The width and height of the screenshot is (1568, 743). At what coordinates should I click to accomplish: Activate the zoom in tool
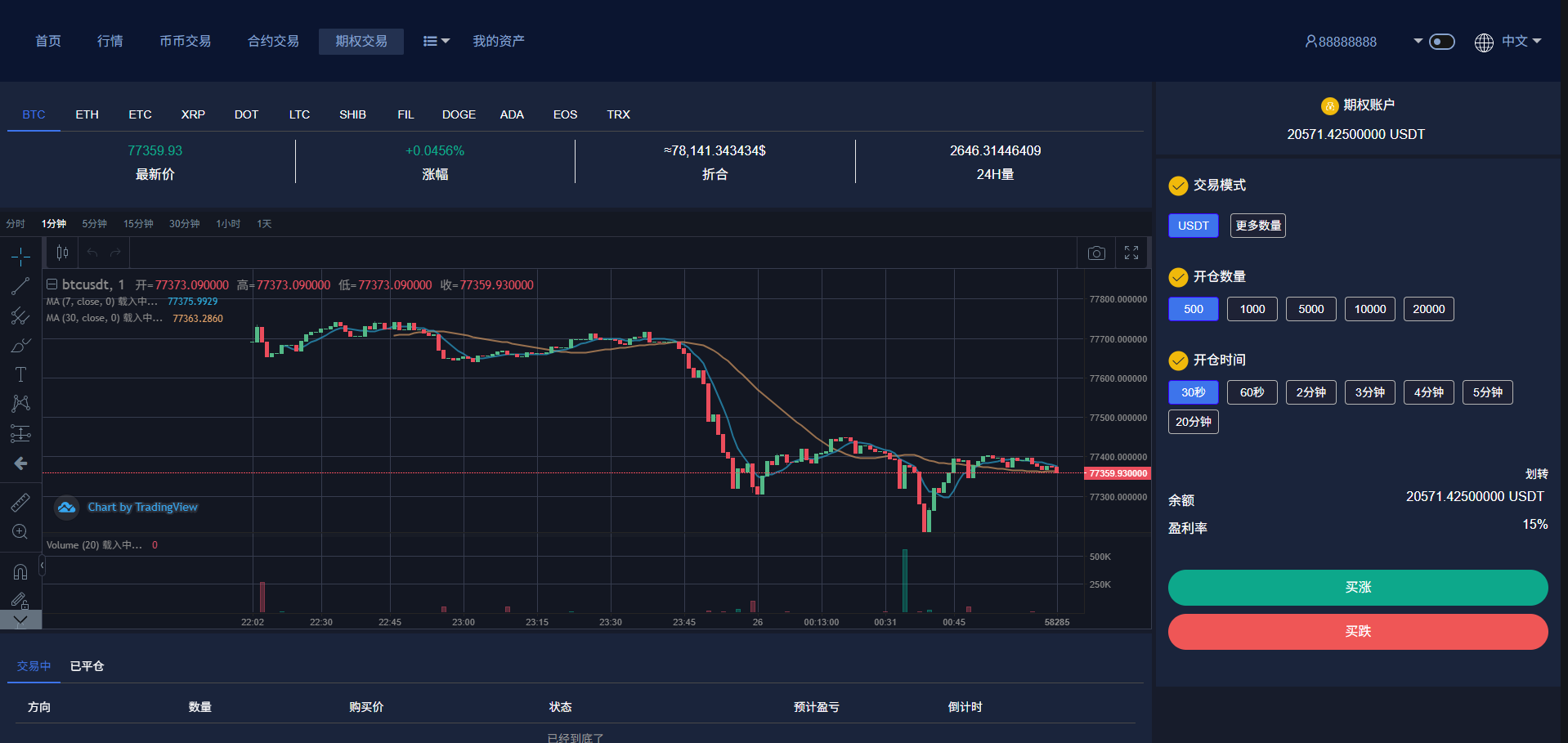tap(20, 532)
